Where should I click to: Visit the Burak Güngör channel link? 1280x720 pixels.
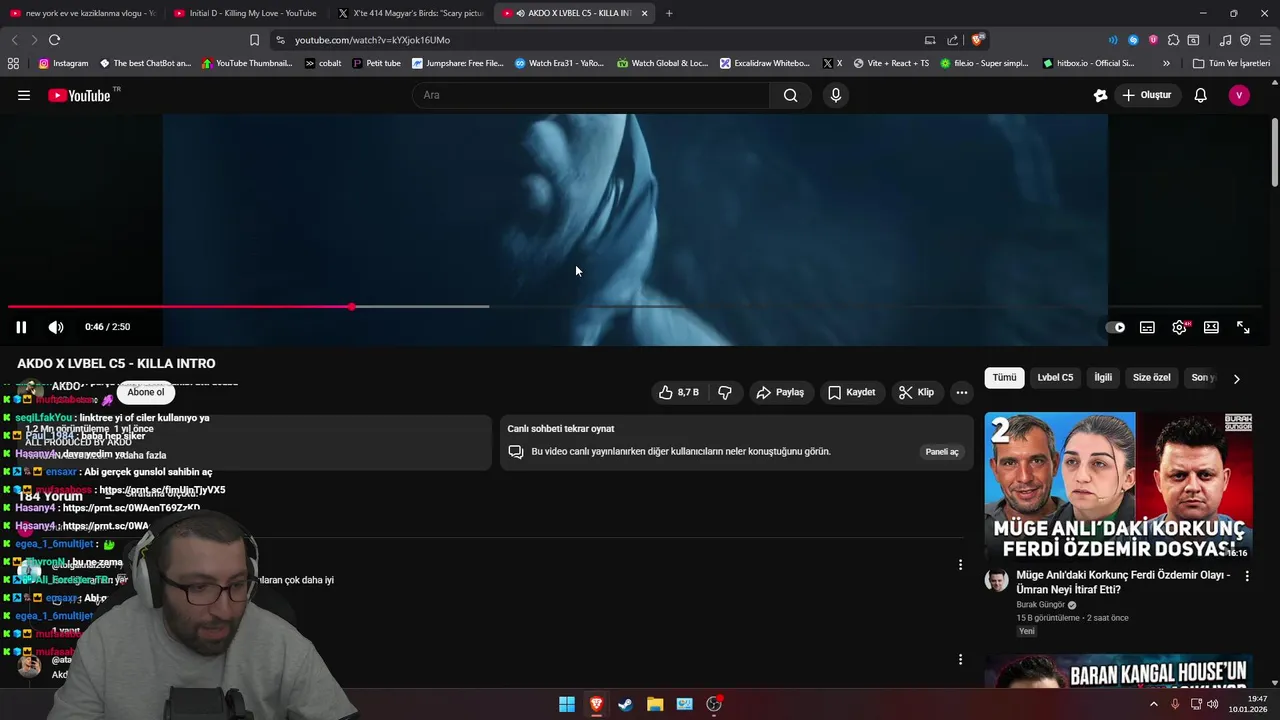pos(1040,605)
